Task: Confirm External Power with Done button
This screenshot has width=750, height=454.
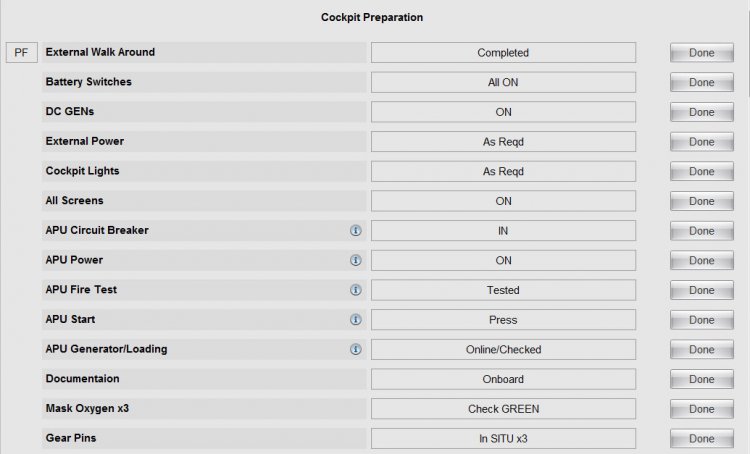Action: [x=702, y=142]
